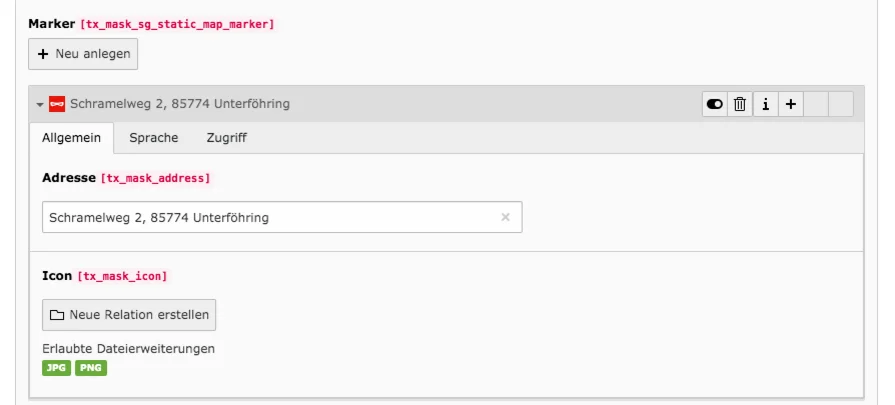Image resolution: width=895 pixels, height=405 pixels.
Task: Click the 'Icon' field label
Action: pos(57,274)
